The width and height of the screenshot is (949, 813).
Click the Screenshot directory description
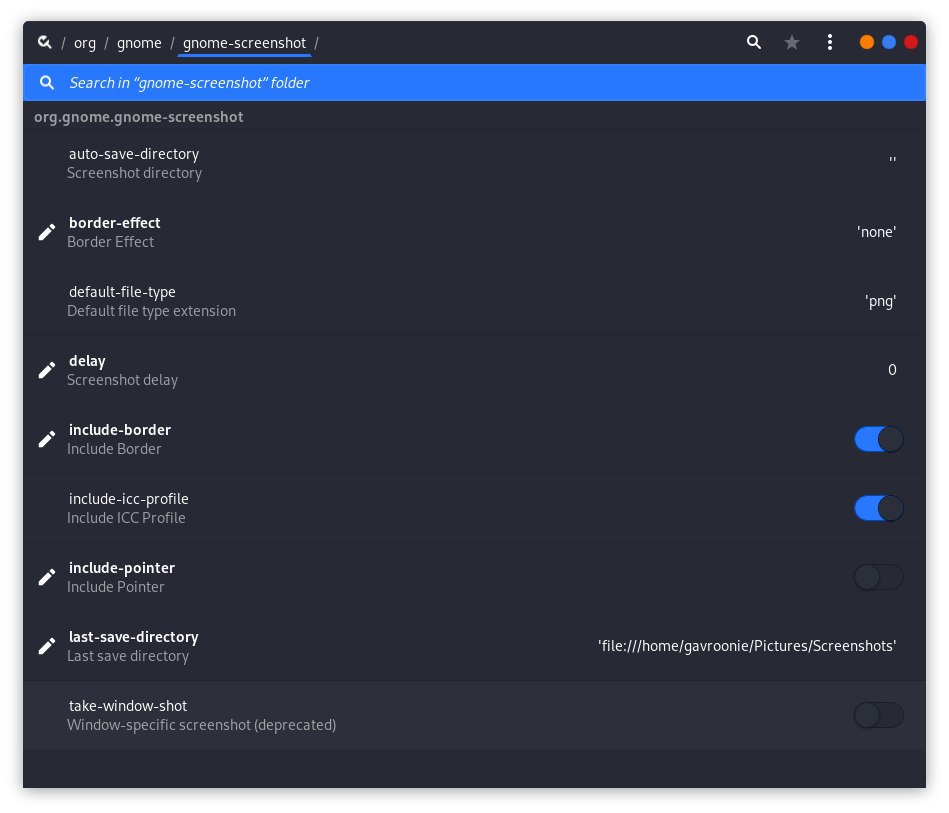click(x=134, y=173)
